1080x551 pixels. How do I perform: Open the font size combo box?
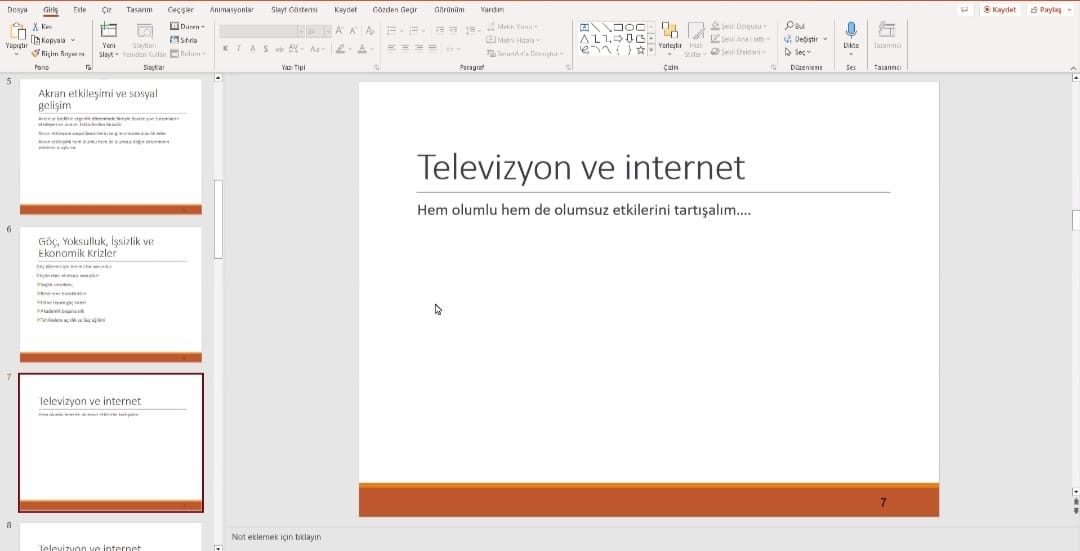(x=318, y=31)
